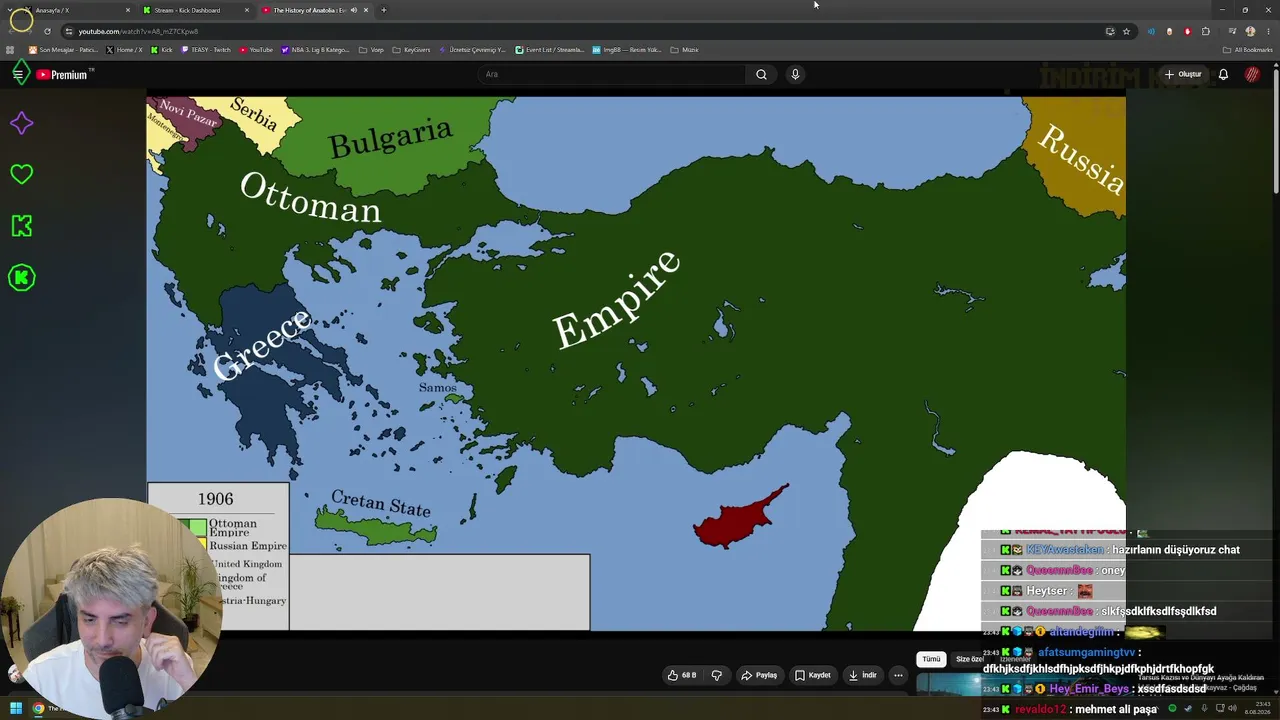Image resolution: width=1280 pixels, height=720 pixels.
Task: Expand the All Bookmarks folder
Action: click(1247, 50)
